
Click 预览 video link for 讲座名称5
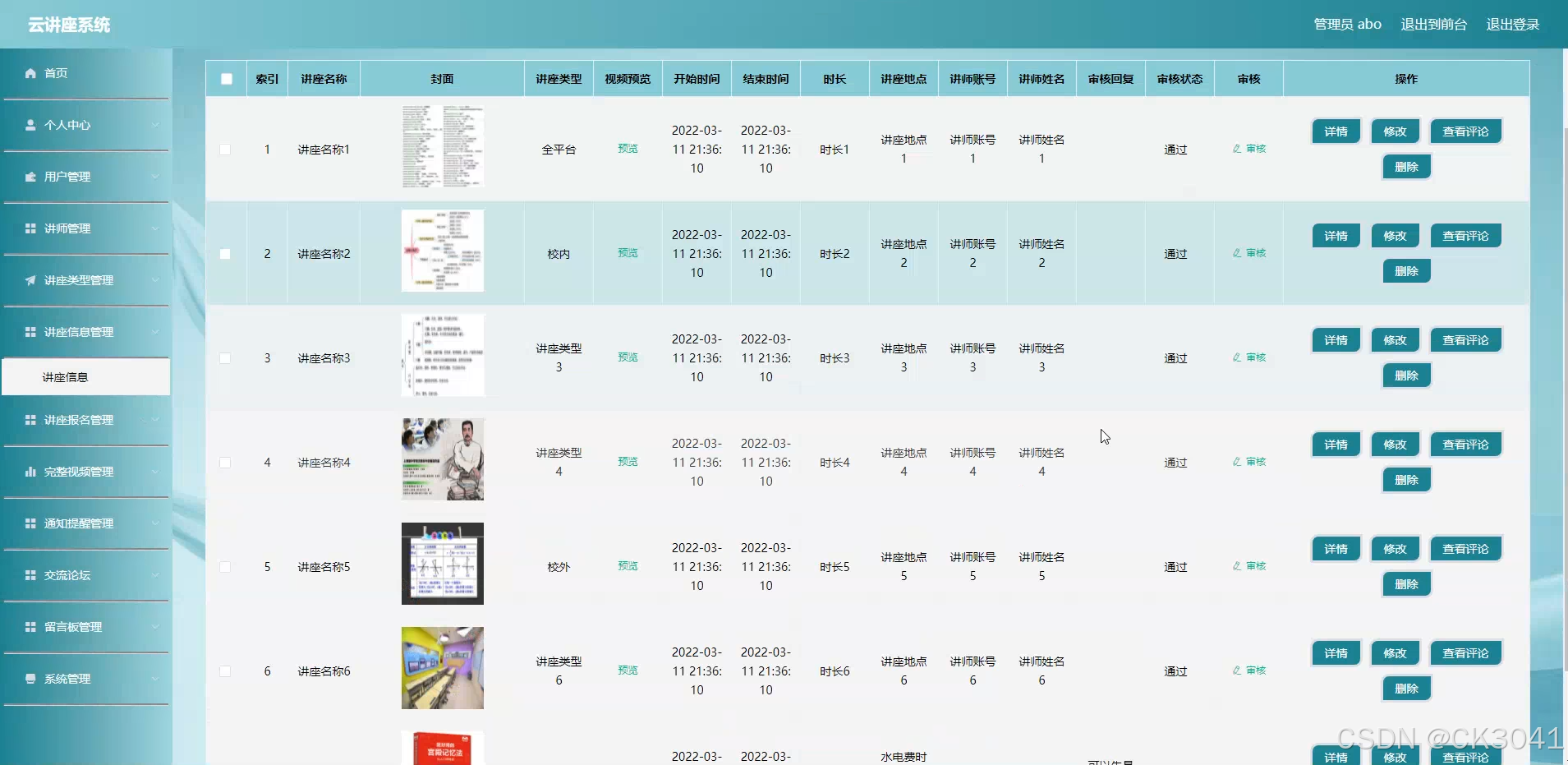pyautogui.click(x=628, y=566)
